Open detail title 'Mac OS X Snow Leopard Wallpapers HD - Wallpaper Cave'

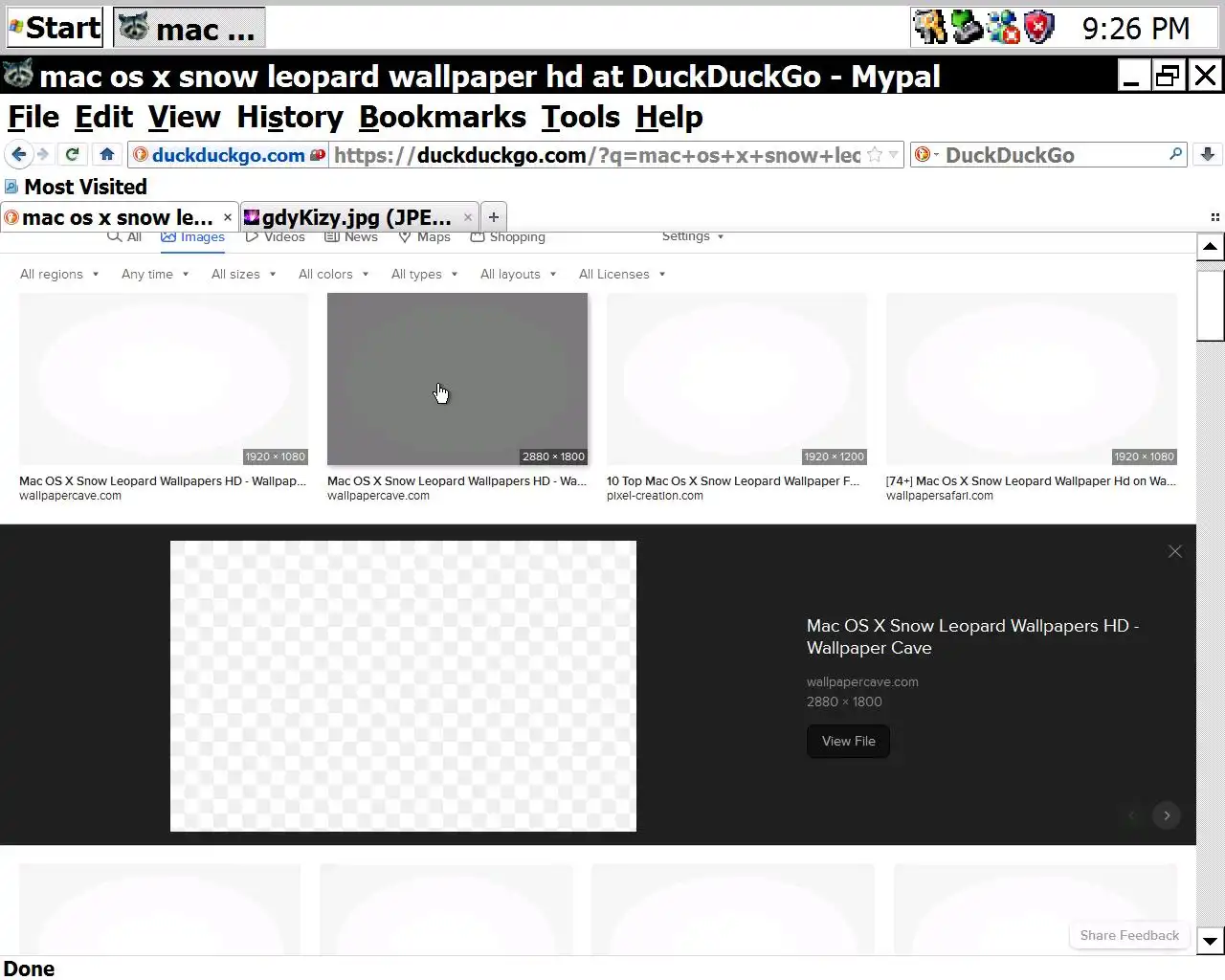point(972,636)
